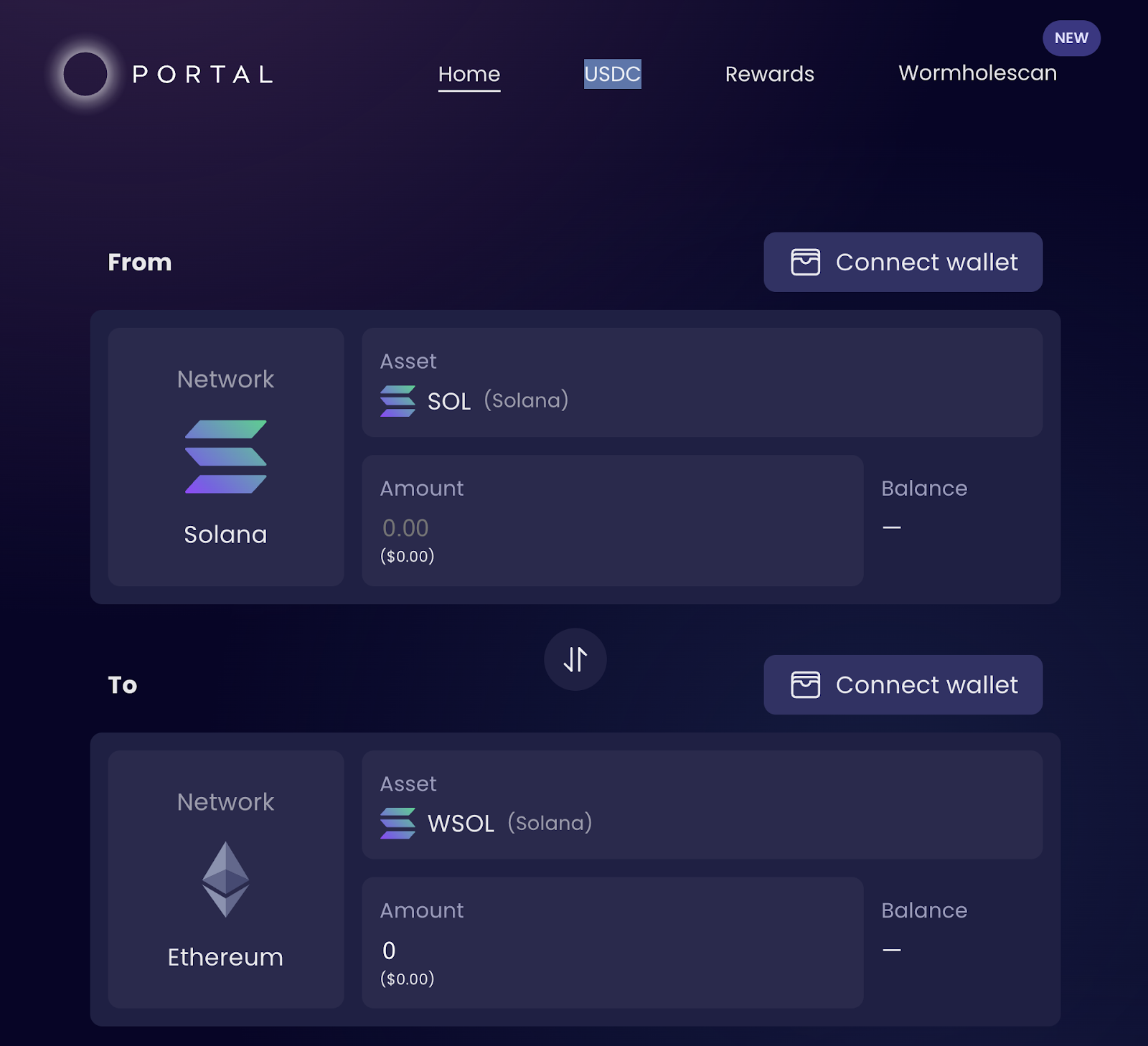Click the Solana network name label
1148x1046 pixels.
coord(225,534)
